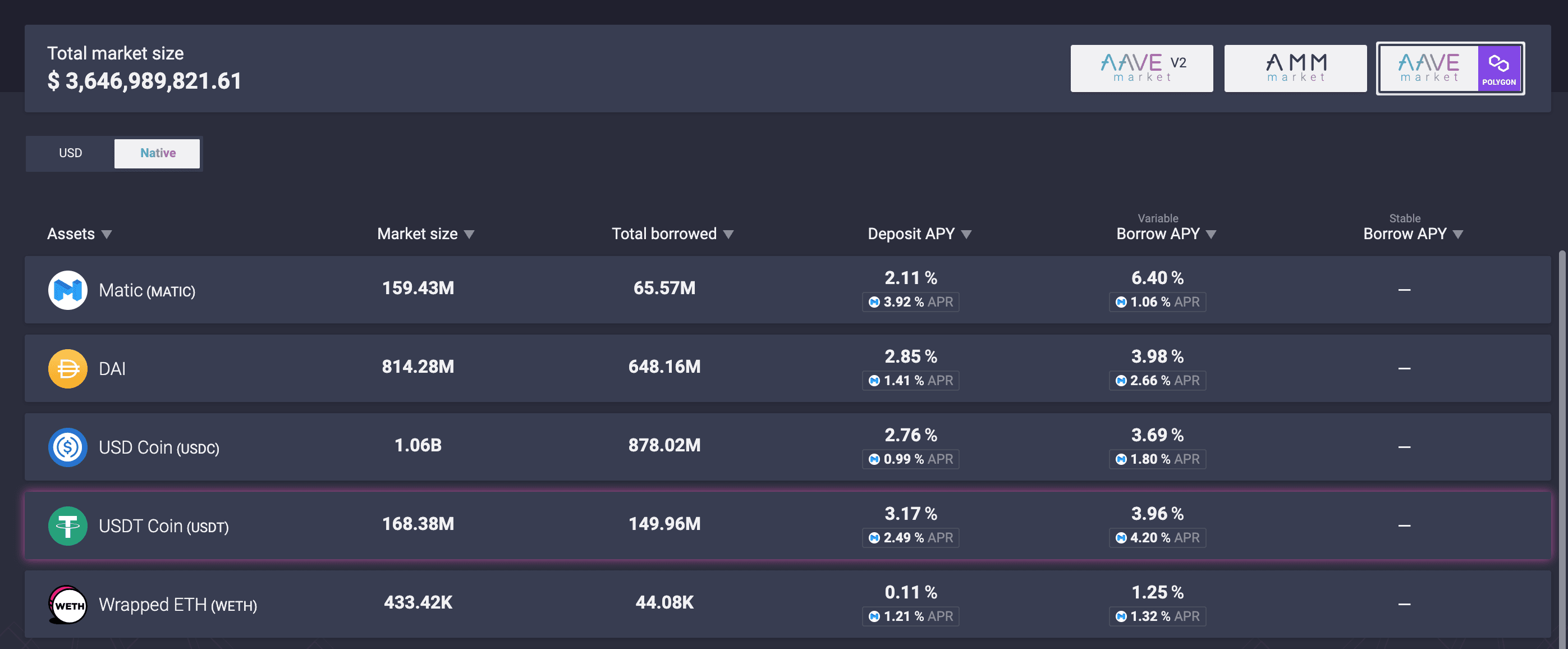This screenshot has width=1568, height=649.
Task: Sort by Deposit APY arrow
Action: pos(966,235)
